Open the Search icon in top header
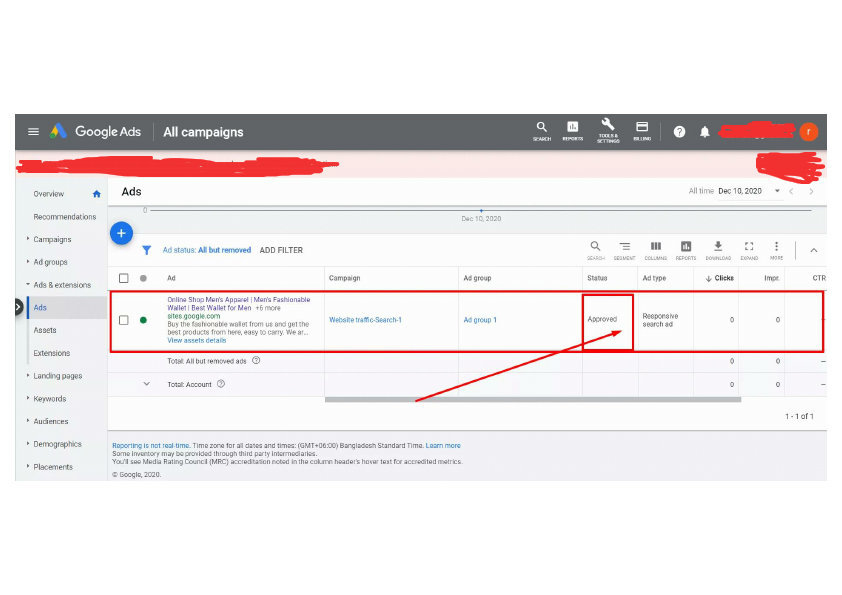Screen dimensions: 842x595 tap(542, 130)
